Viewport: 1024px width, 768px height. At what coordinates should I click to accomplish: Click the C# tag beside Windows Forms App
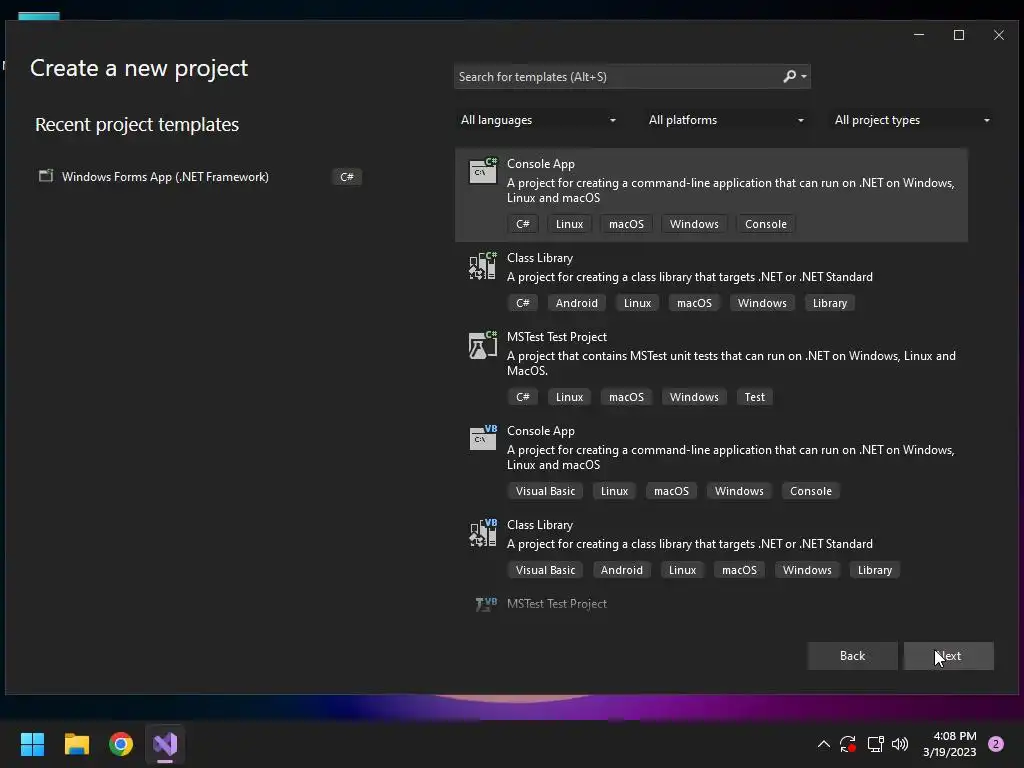pyautogui.click(x=347, y=176)
